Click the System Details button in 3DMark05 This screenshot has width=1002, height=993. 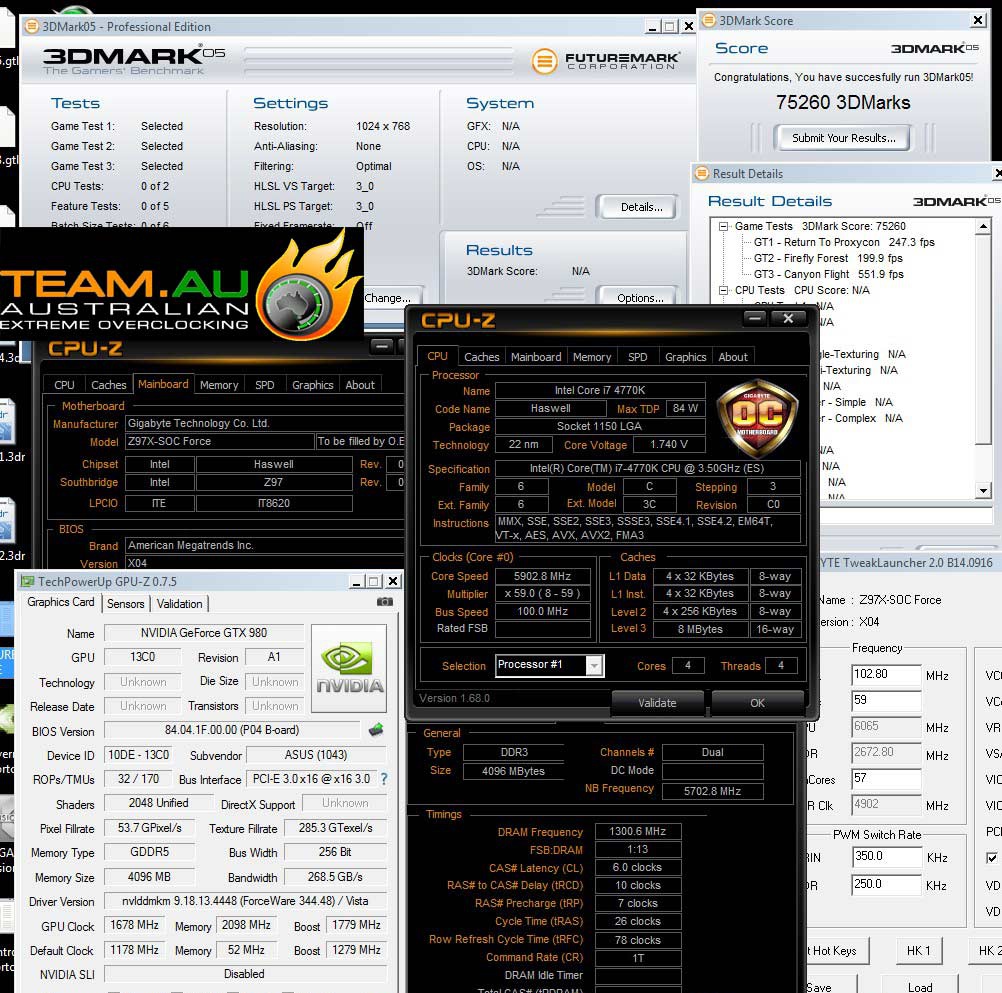click(x=641, y=206)
